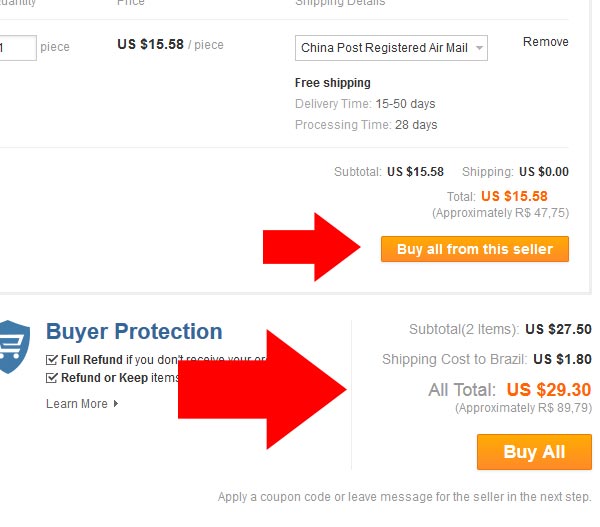Click the Refund or Keep checkmark icon
The width and height of the screenshot is (600, 527).
(x=52, y=378)
